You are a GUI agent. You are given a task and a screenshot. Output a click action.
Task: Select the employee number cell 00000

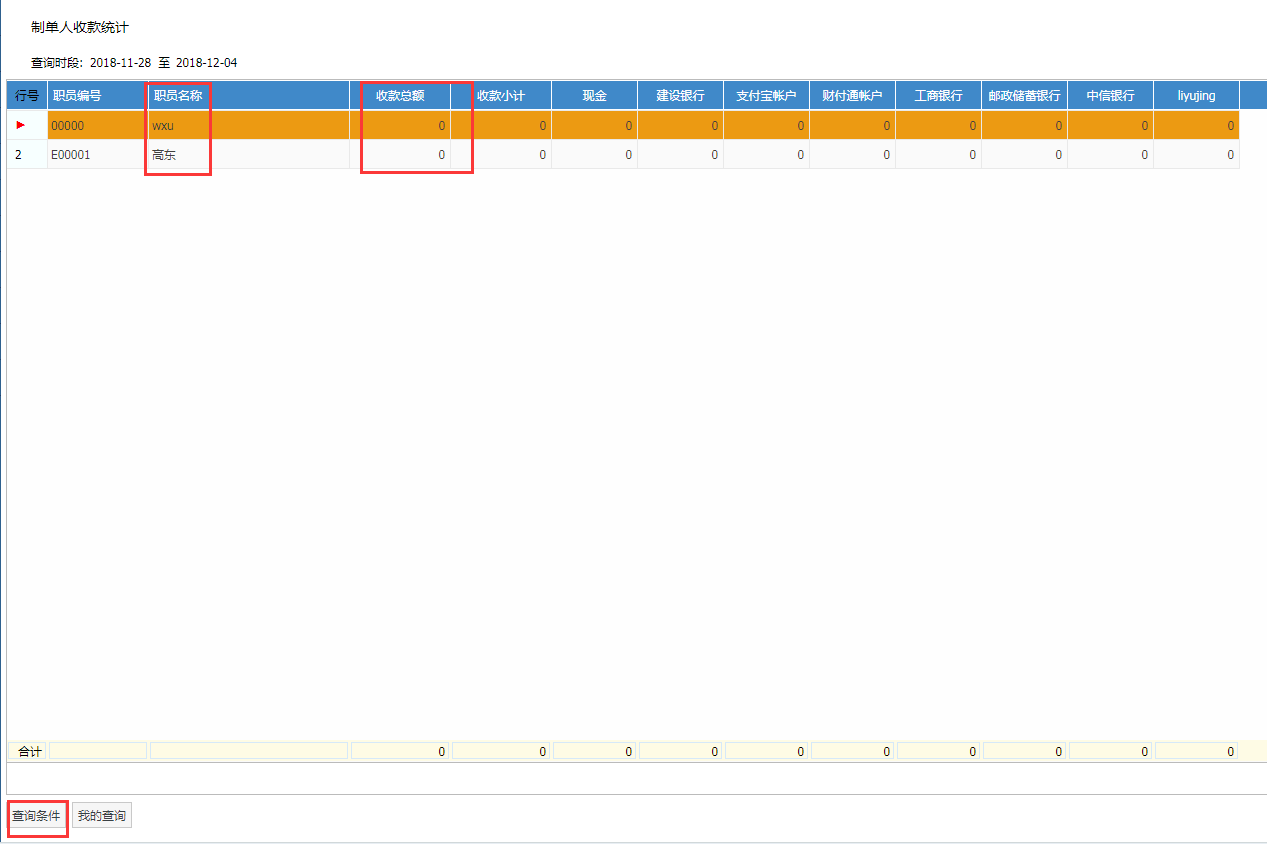(97, 126)
